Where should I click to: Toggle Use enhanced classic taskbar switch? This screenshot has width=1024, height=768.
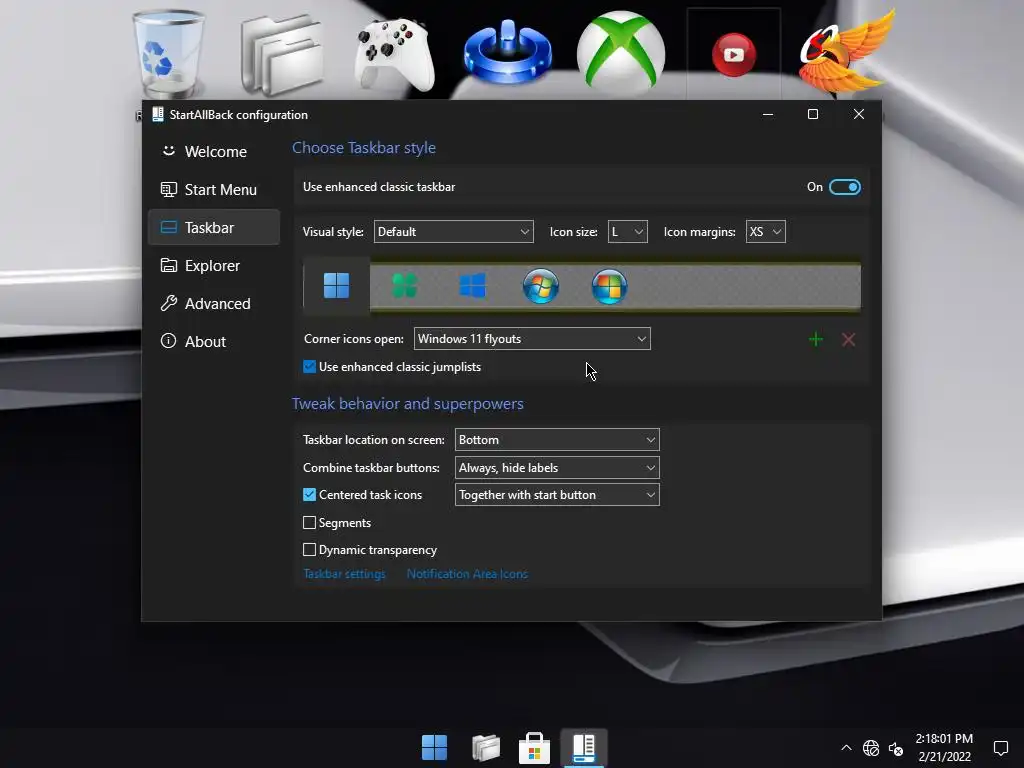[844, 187]
